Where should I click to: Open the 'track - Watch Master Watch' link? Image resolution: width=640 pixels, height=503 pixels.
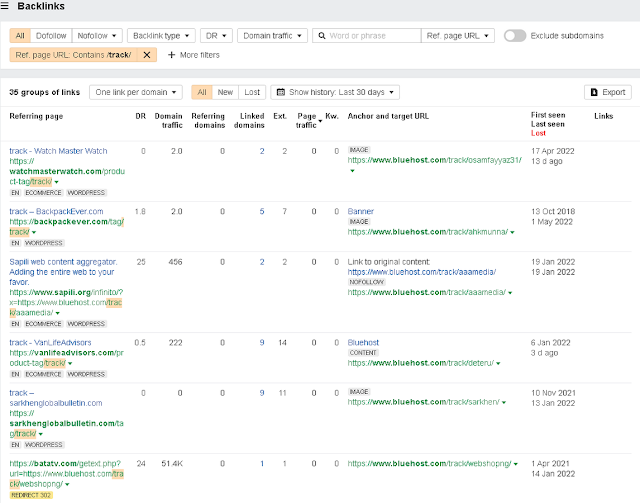[58, 150]
